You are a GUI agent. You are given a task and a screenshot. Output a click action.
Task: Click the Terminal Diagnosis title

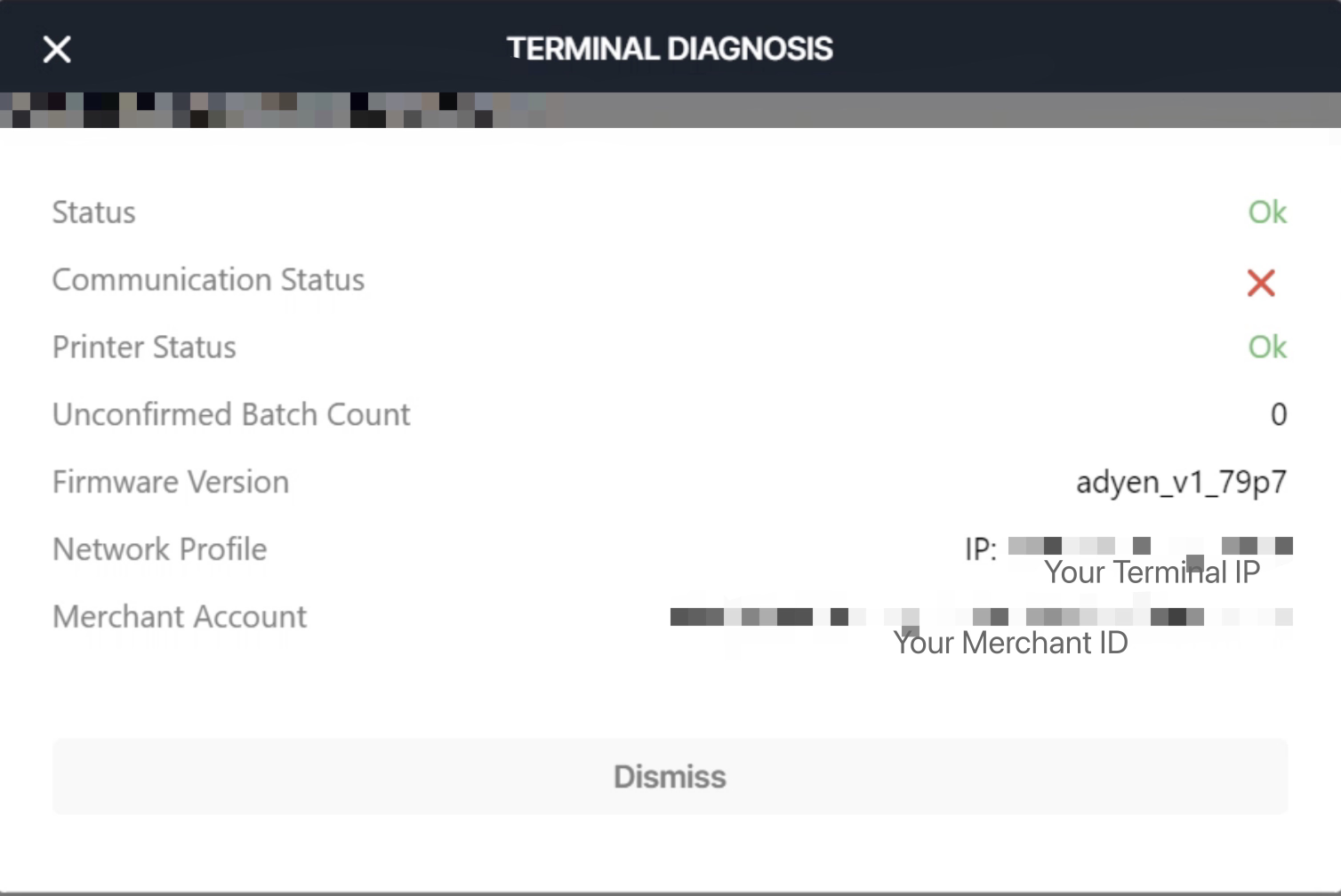tap(670, 49)
